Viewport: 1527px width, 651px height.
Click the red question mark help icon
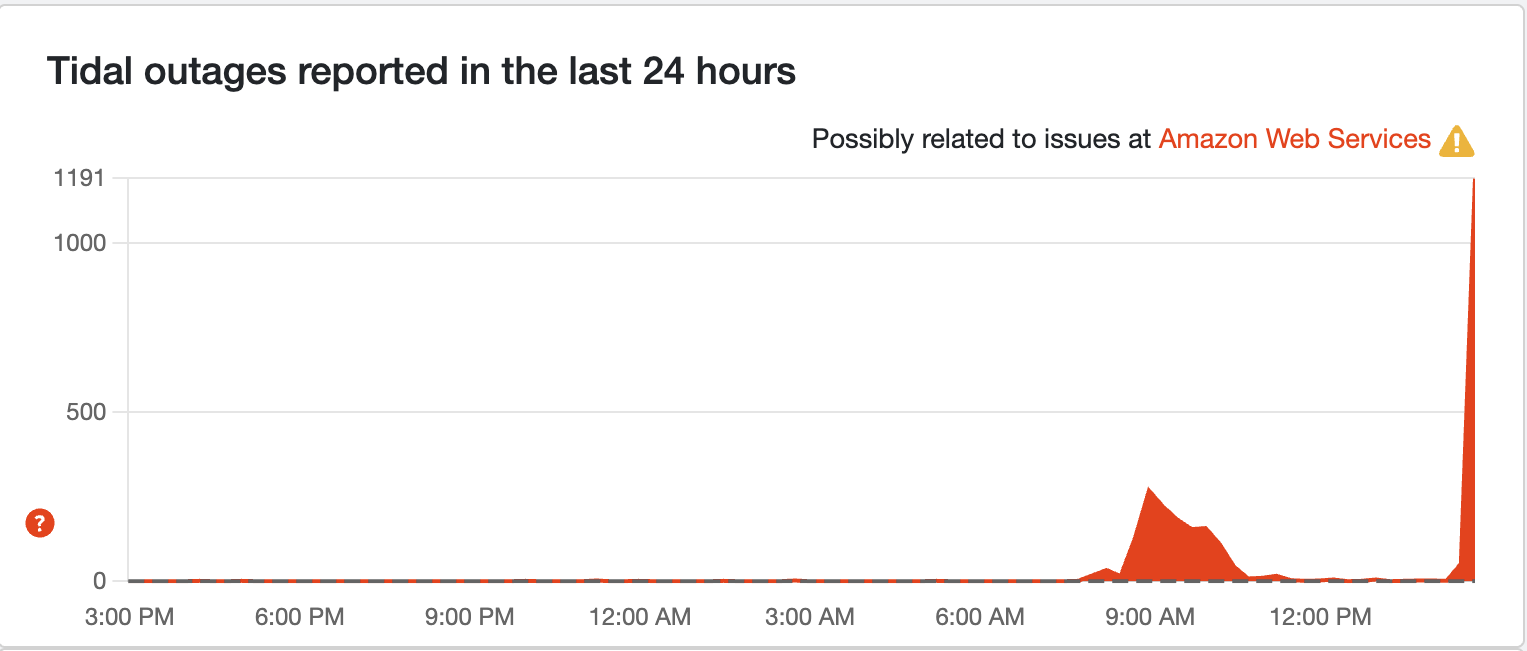[40, 522]
